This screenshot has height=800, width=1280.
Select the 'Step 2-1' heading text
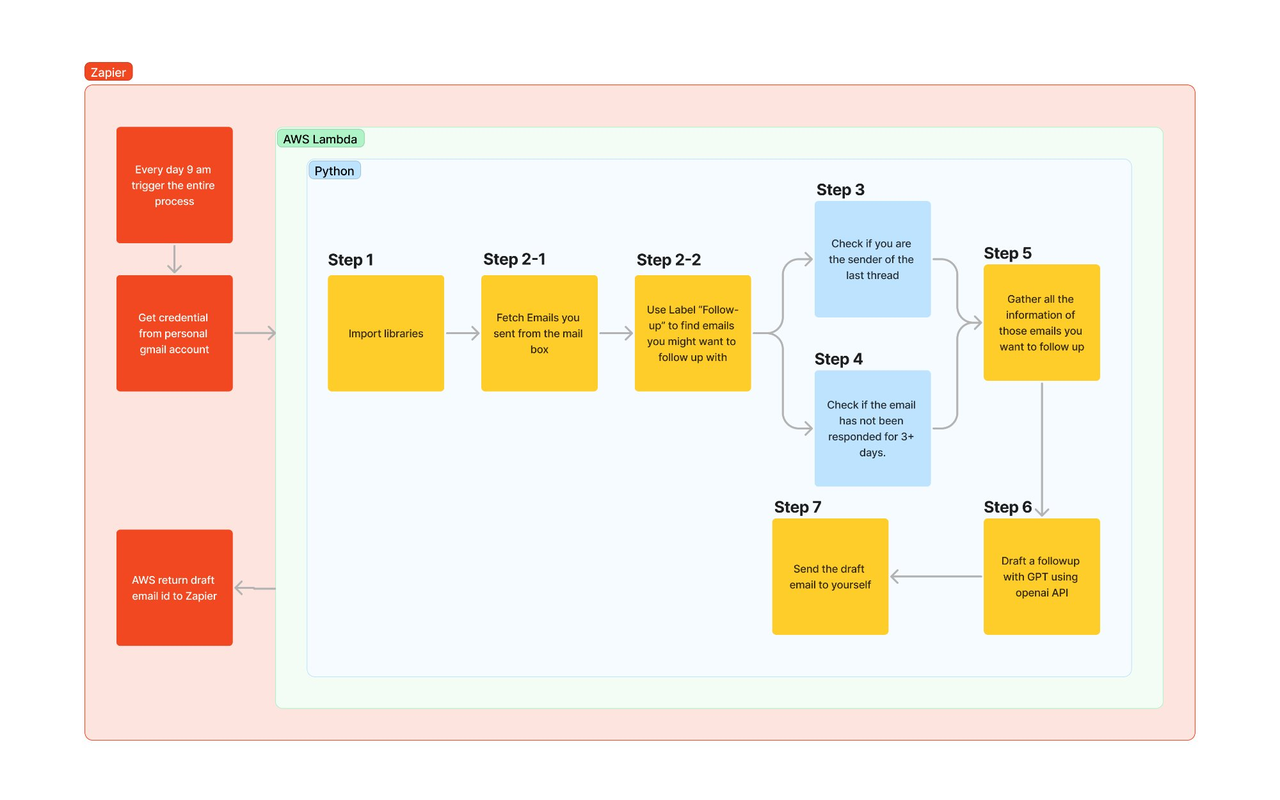[515, 259]
